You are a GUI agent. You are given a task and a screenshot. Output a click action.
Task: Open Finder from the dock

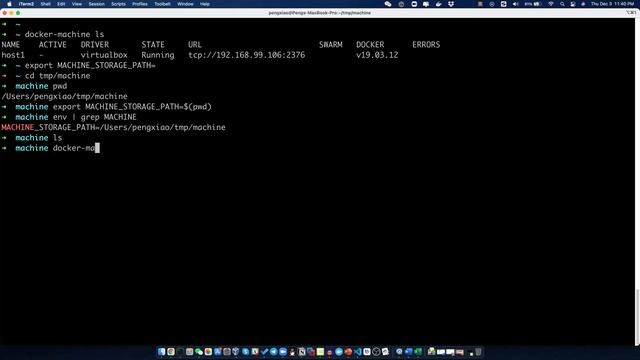tap(161, 351)
